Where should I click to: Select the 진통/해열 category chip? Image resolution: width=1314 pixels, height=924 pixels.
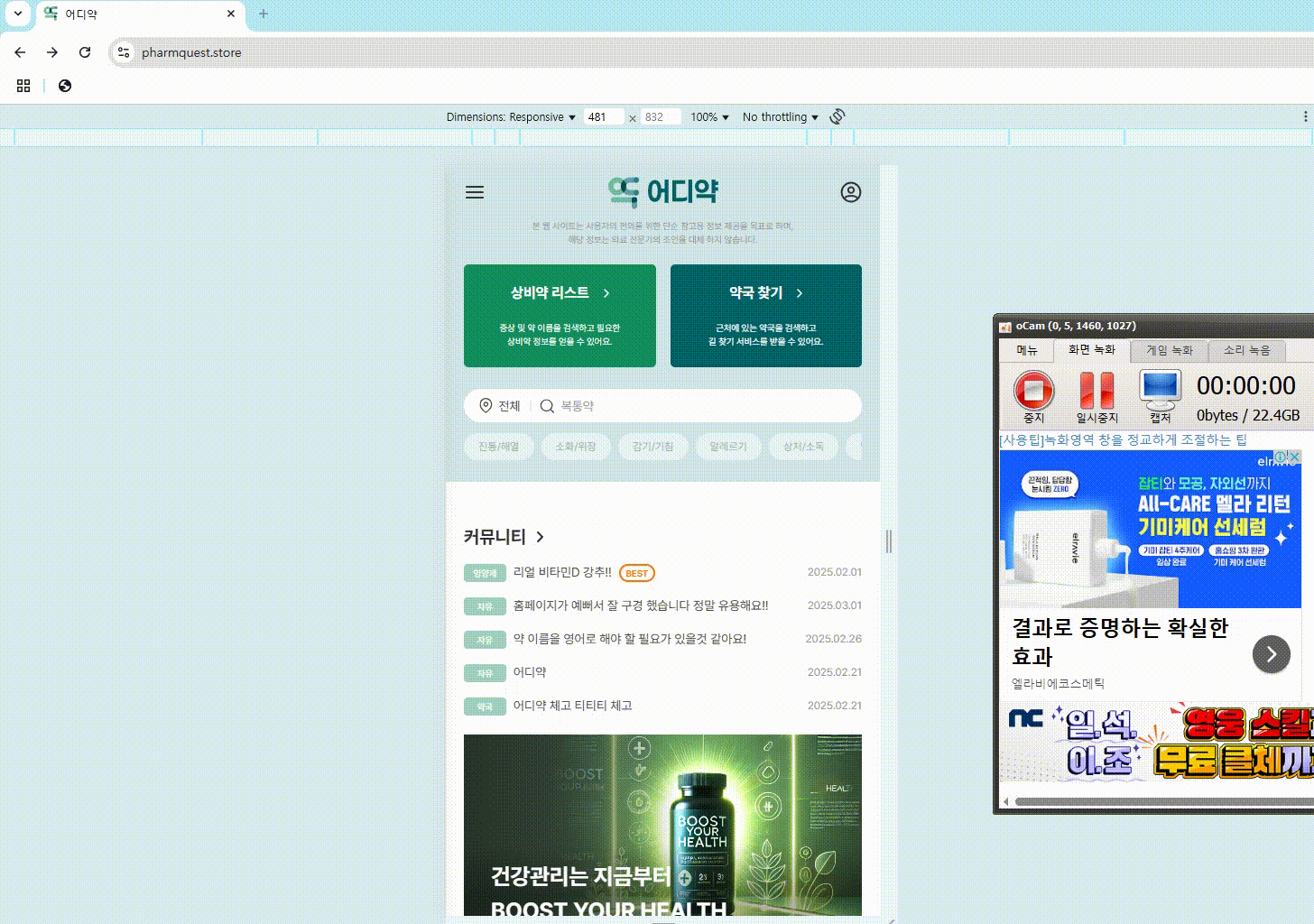499,447
